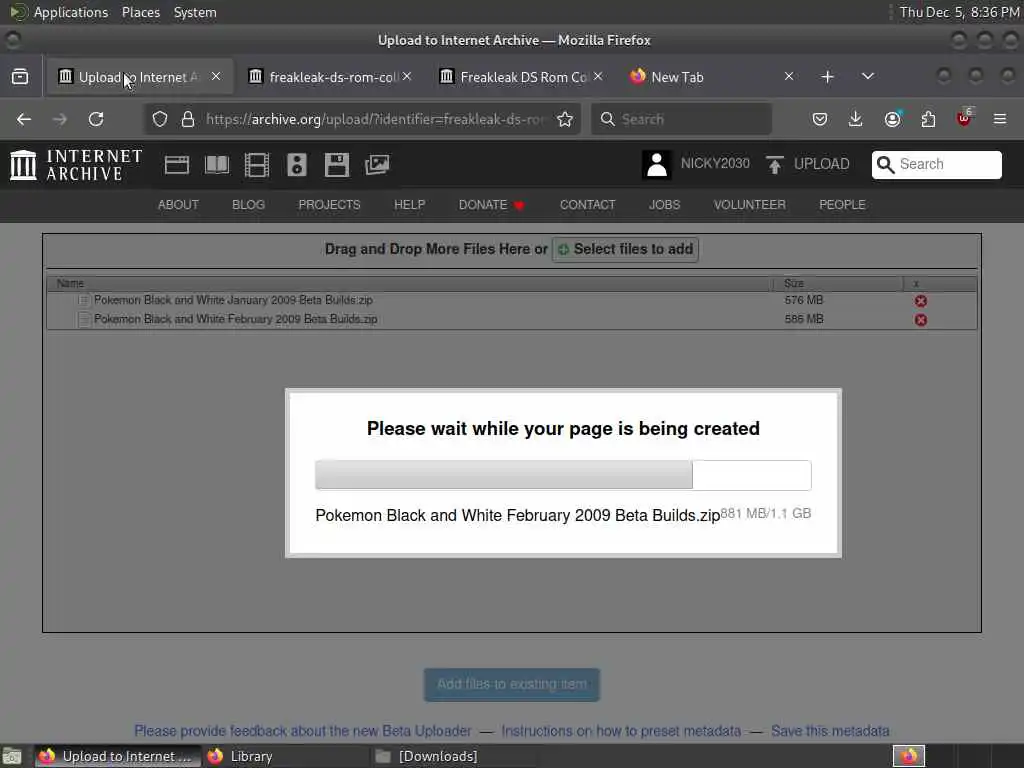Image resolution: width=1024 pixels, height=768 pixels.
Task: Click the CONTACT navigation link
Action: [587, 205]
